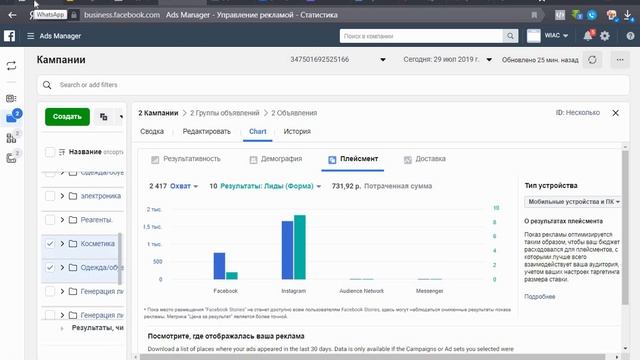Click the browser back arrow
Viewport: 640px width, 360px height.
point(12,15)
